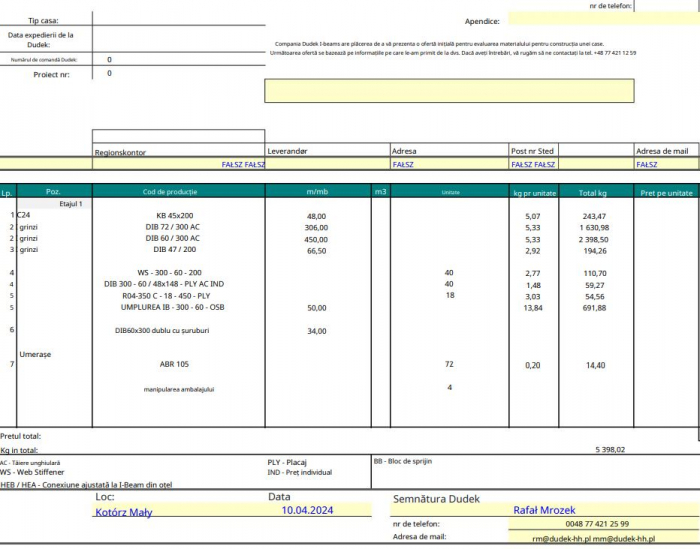Select the 'KB 45x200' product code cell
The height and width of the screenshot is (549, 700).
(175, 216)
